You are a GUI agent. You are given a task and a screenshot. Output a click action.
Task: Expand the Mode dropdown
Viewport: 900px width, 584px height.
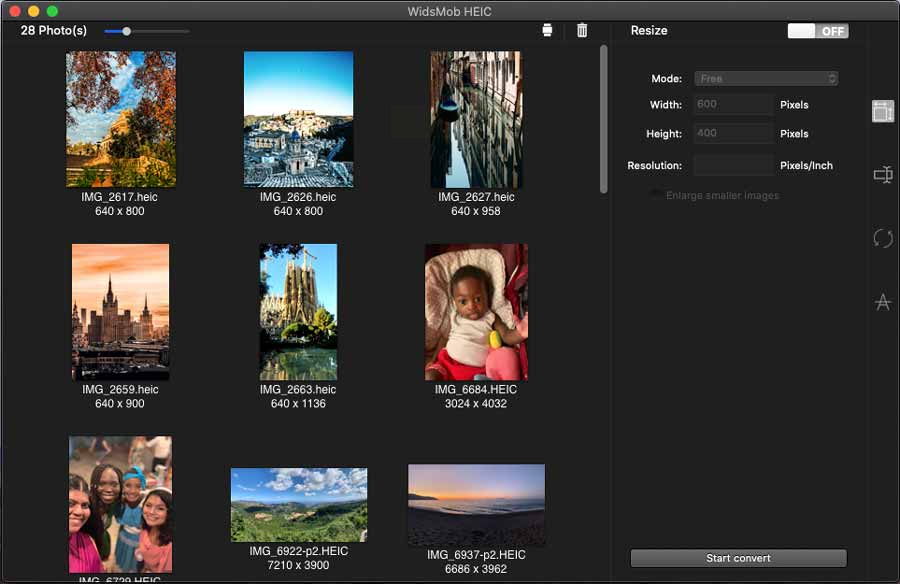(766, 78)
